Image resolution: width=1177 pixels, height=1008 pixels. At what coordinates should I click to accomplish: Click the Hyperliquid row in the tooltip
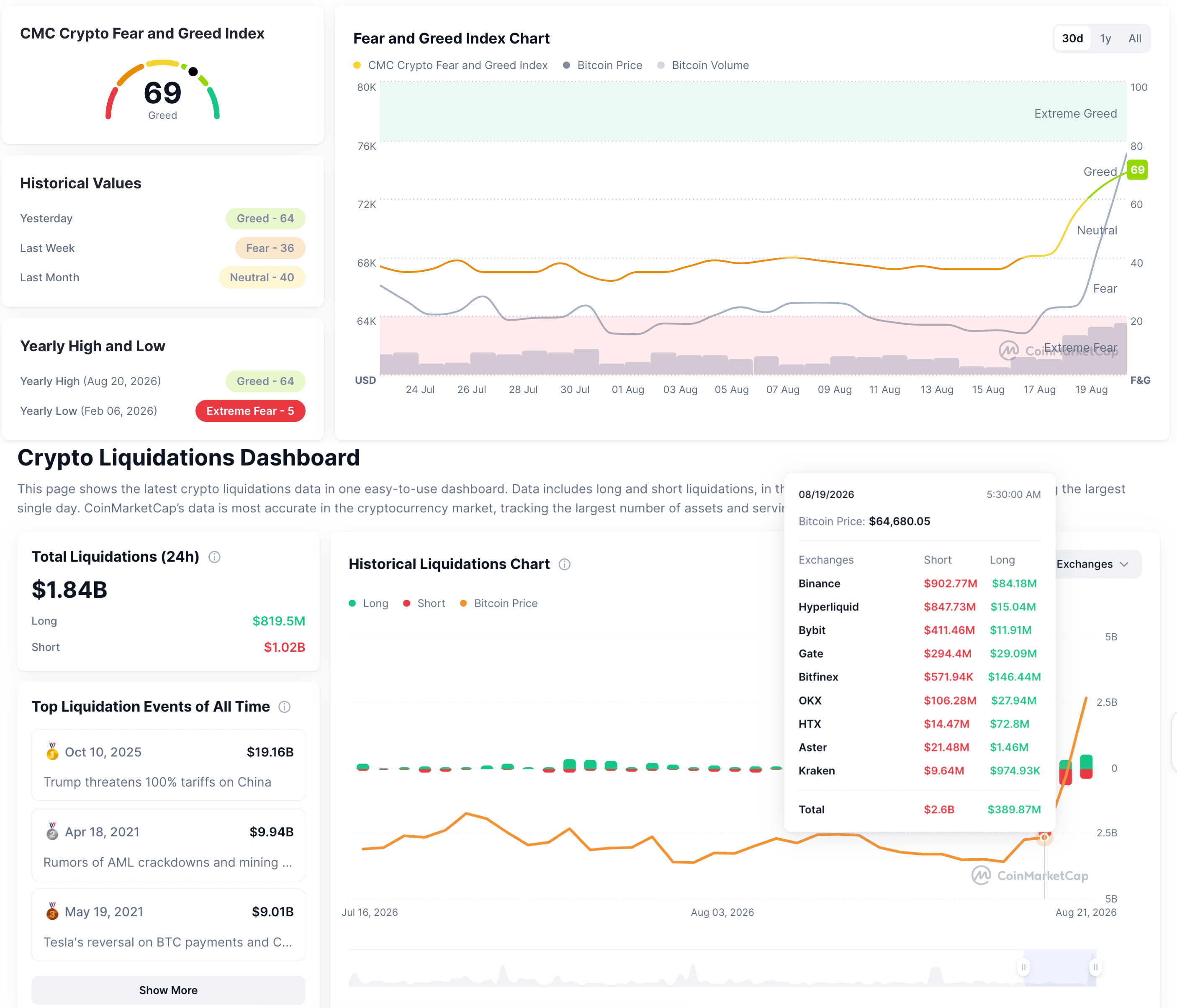click(919, 607)
